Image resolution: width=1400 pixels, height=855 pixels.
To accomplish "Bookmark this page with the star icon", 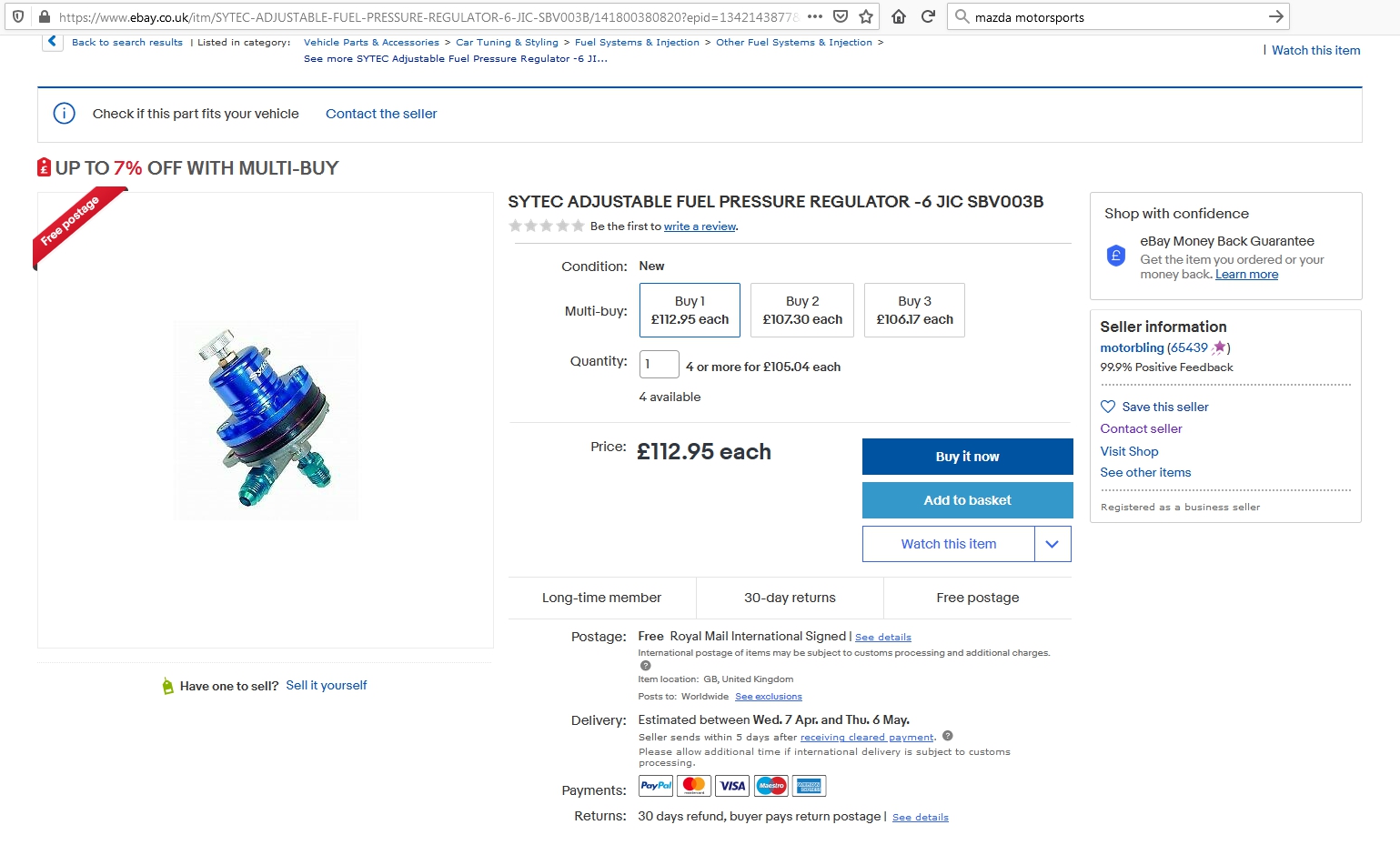I will point(866,16).
